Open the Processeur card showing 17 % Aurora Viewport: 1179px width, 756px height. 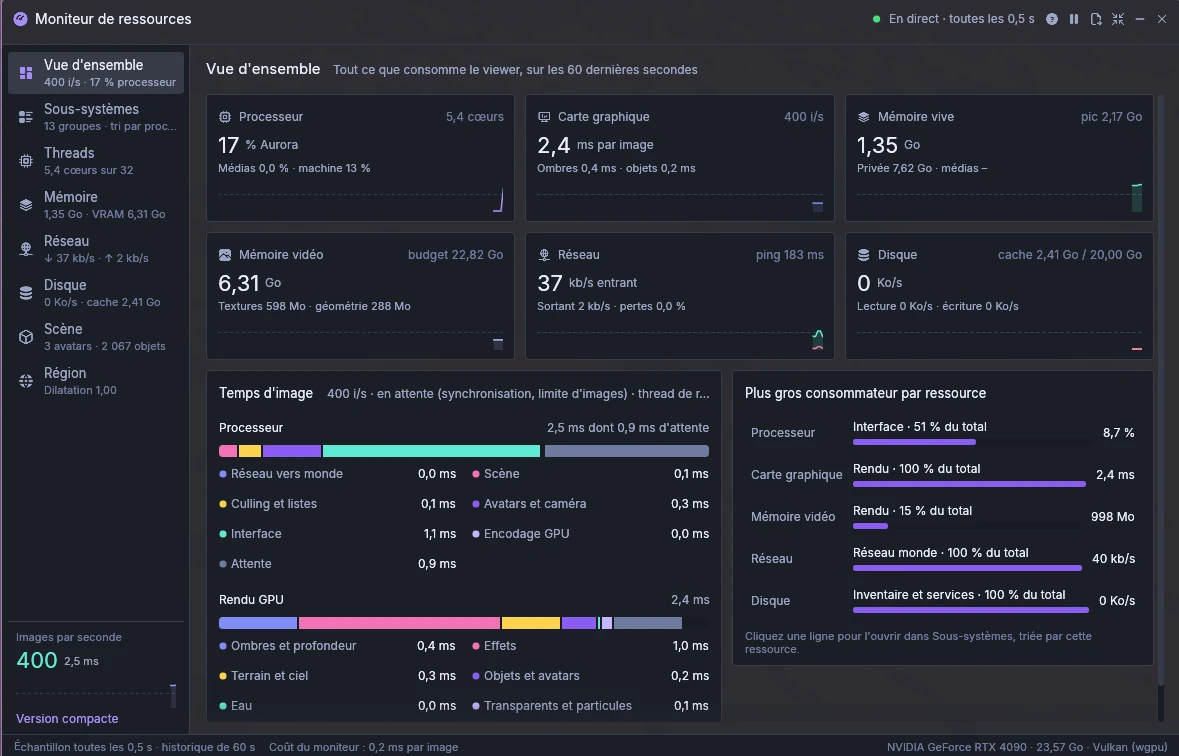tap(360, 158)
